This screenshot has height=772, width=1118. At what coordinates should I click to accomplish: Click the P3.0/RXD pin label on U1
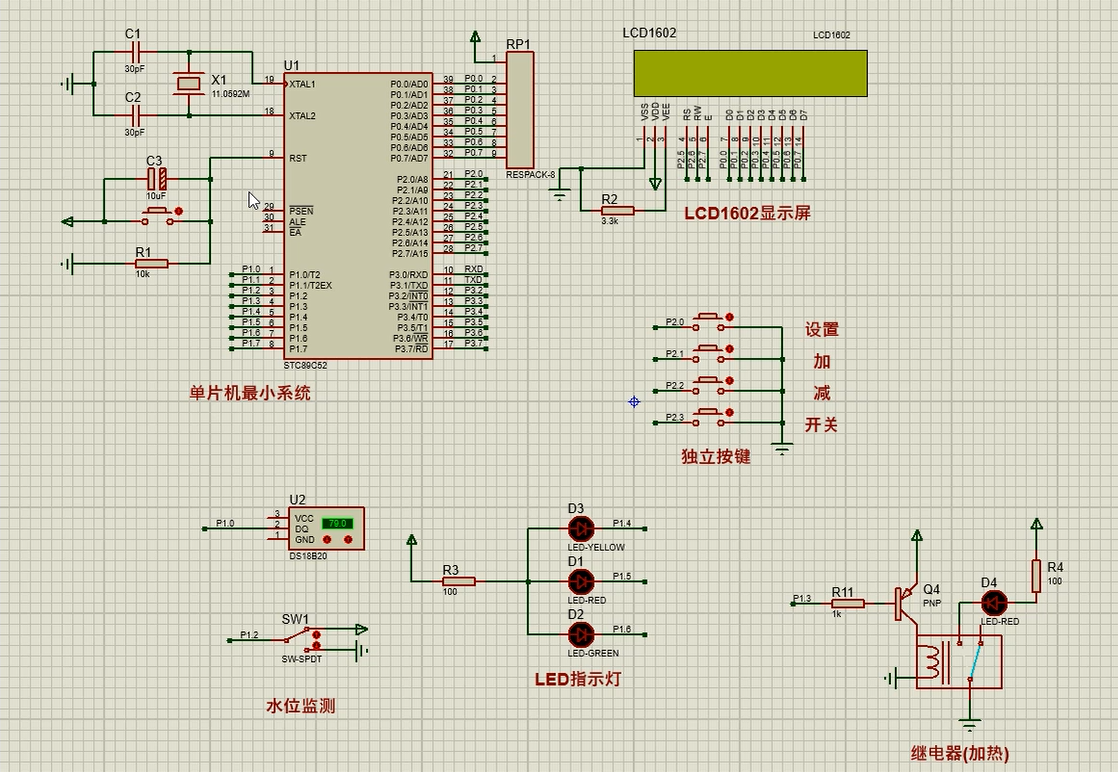409,274
